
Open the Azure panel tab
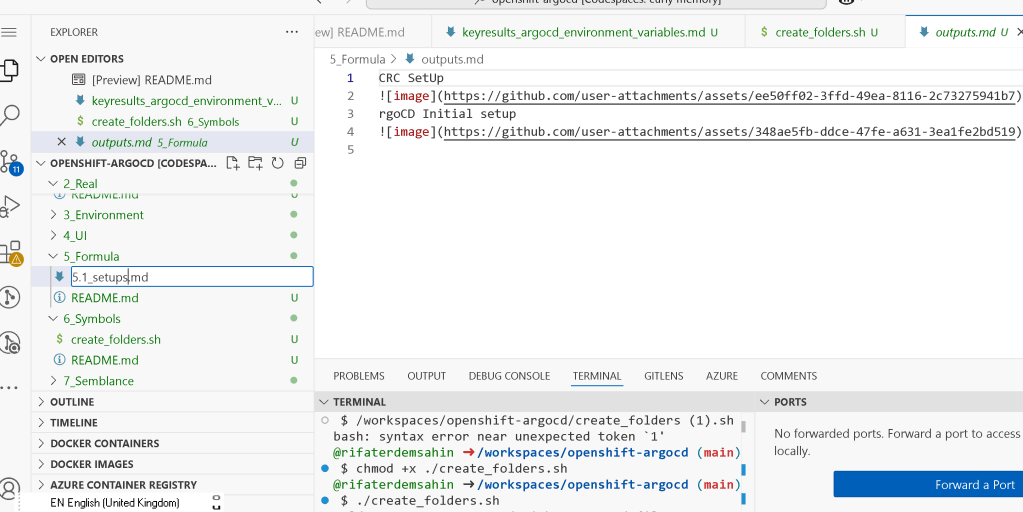point(722,376)
